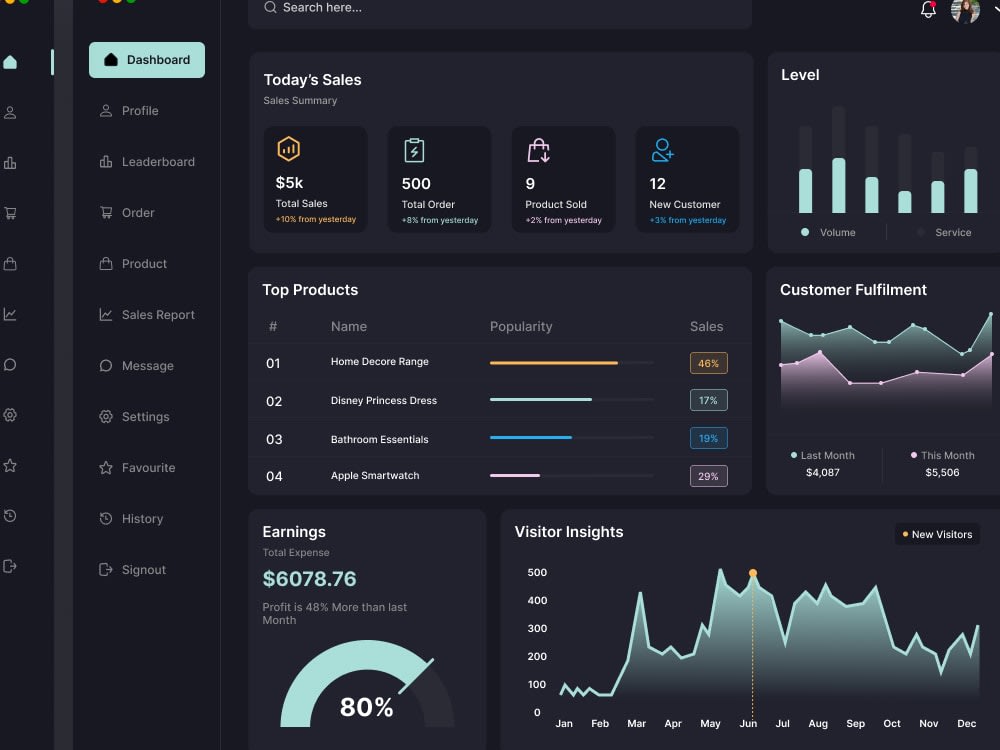Click the 46% badge for Home Decore Range
Image resolution: width=1000 pixels, height=750 pixels.
pyautogui.click(x=708, y=363)
